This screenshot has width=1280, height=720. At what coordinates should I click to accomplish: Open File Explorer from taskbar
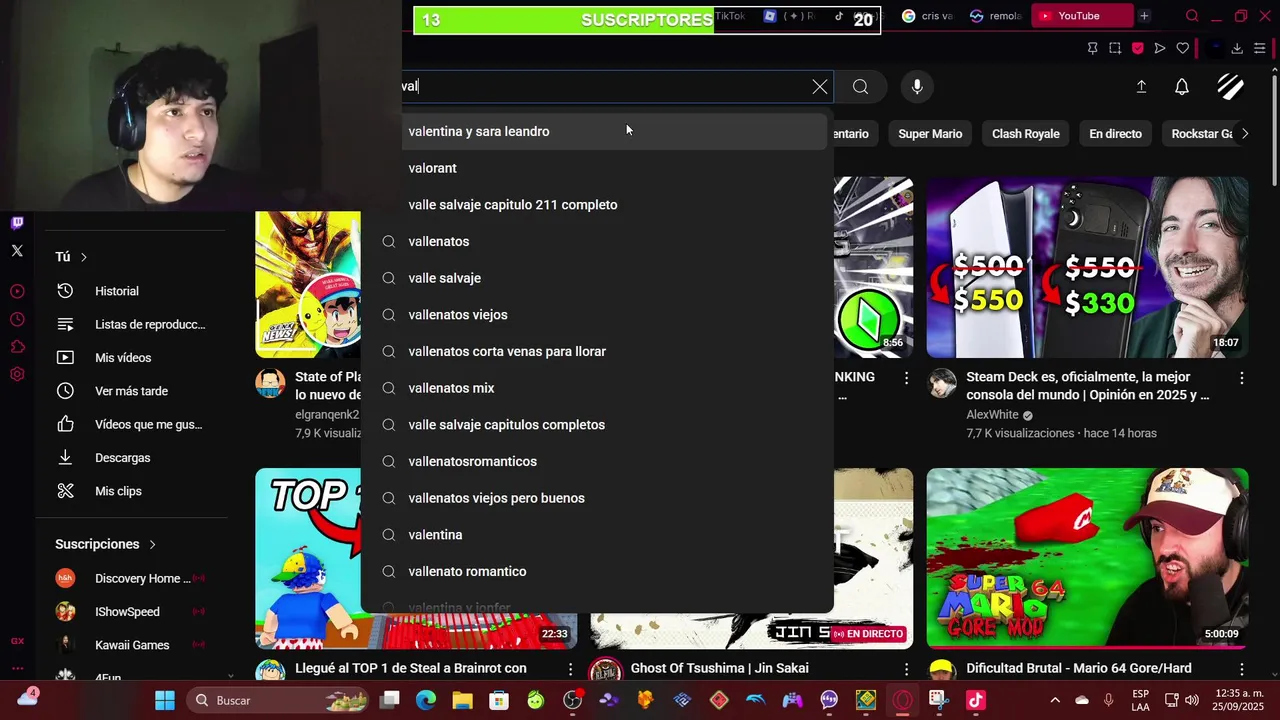click(x=462, y=700)
